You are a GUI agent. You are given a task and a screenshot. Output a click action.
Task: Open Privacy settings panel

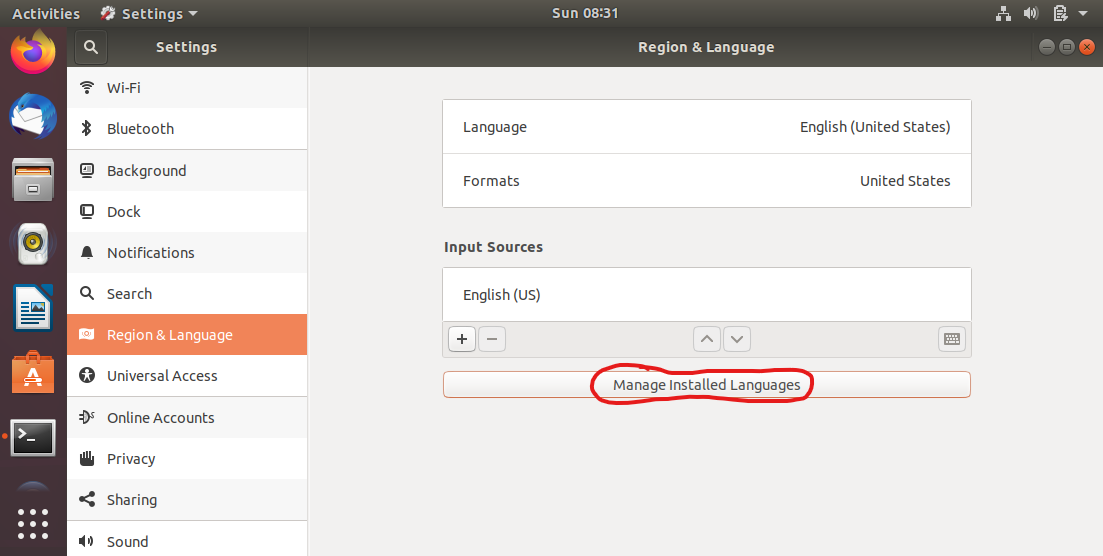pos(187,459)
